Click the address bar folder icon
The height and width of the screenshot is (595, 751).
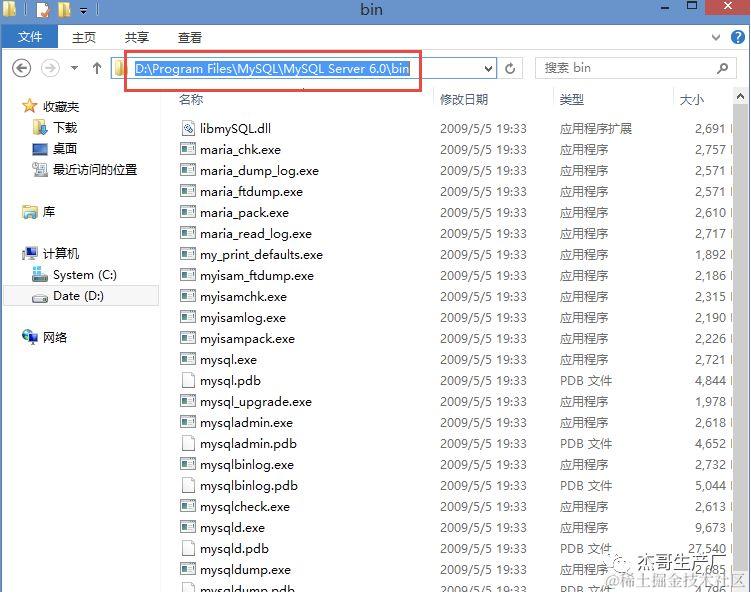[119, 69]
